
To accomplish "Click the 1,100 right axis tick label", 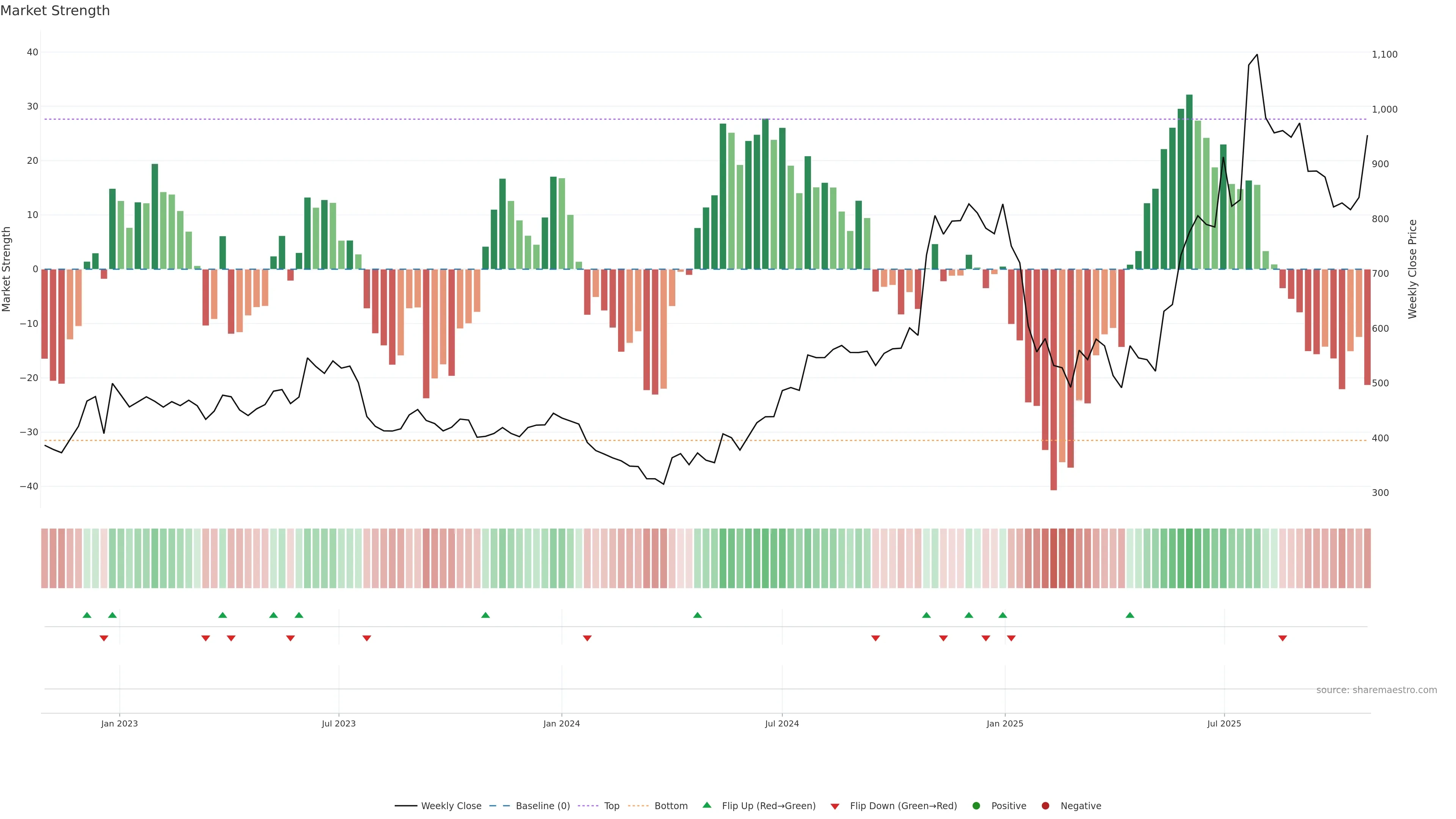I will click(x=1384, y=54).
